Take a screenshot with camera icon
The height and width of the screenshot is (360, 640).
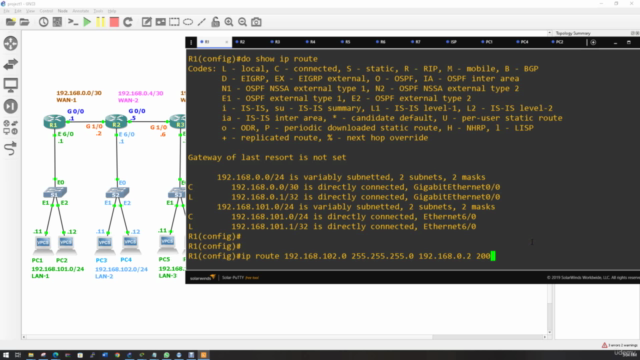pyautogui.click(x=256, y=22)
